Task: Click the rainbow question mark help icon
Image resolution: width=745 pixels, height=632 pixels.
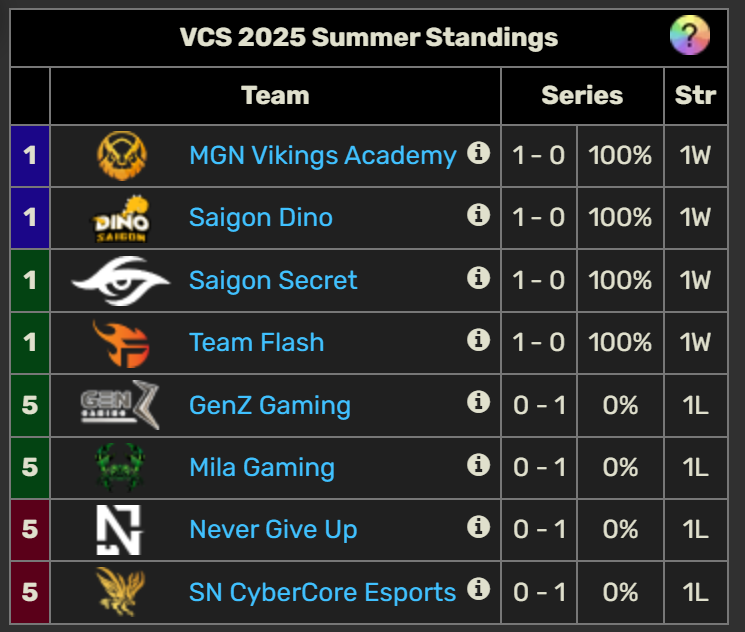Action: pyautogui.click(x=690, y=35)
